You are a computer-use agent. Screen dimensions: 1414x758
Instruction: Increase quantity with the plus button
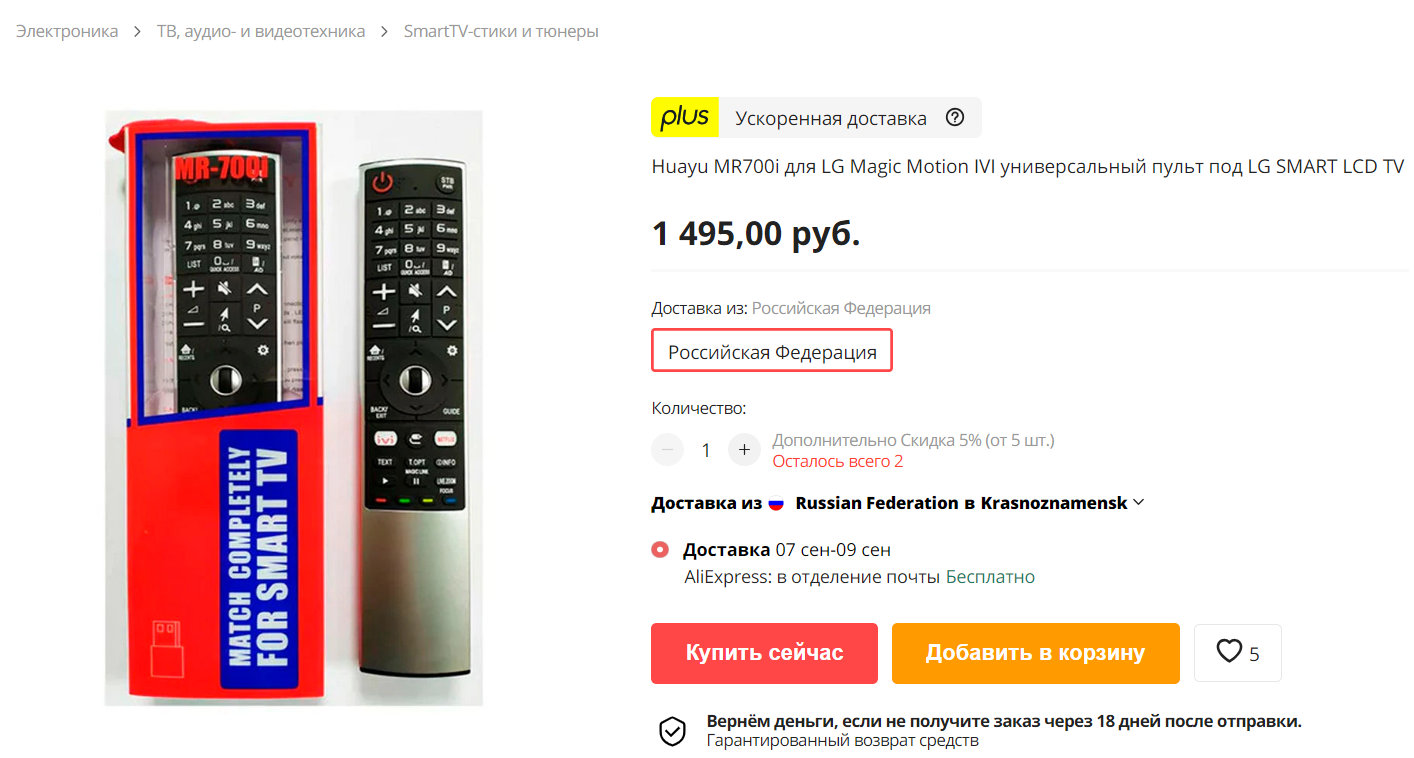[x=744, y=450]
